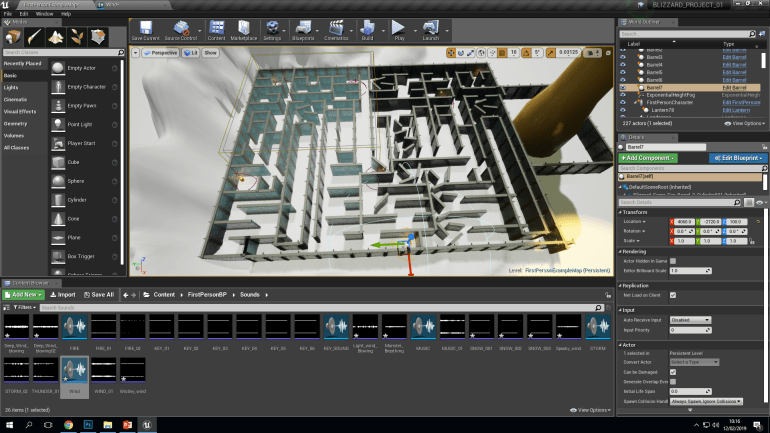Click Save All in Content Browser
770x433 pixels.
[x=99, y=295]
